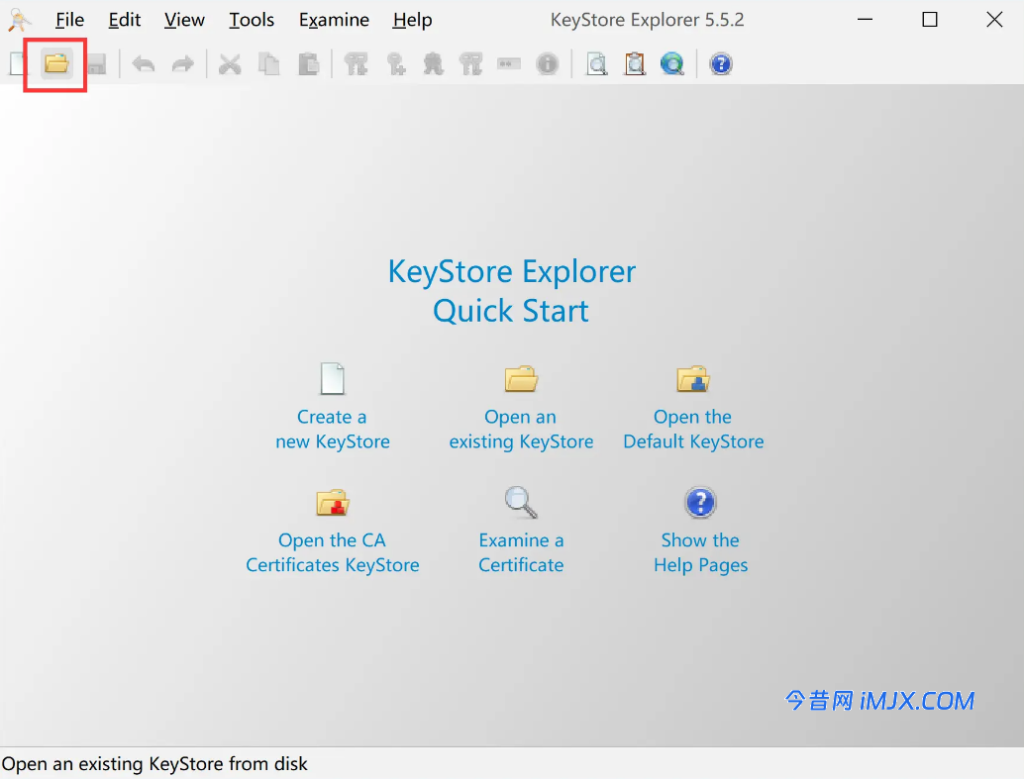
Task: Click the Redo arrow toolbar icon
Action: pos(183,64)
